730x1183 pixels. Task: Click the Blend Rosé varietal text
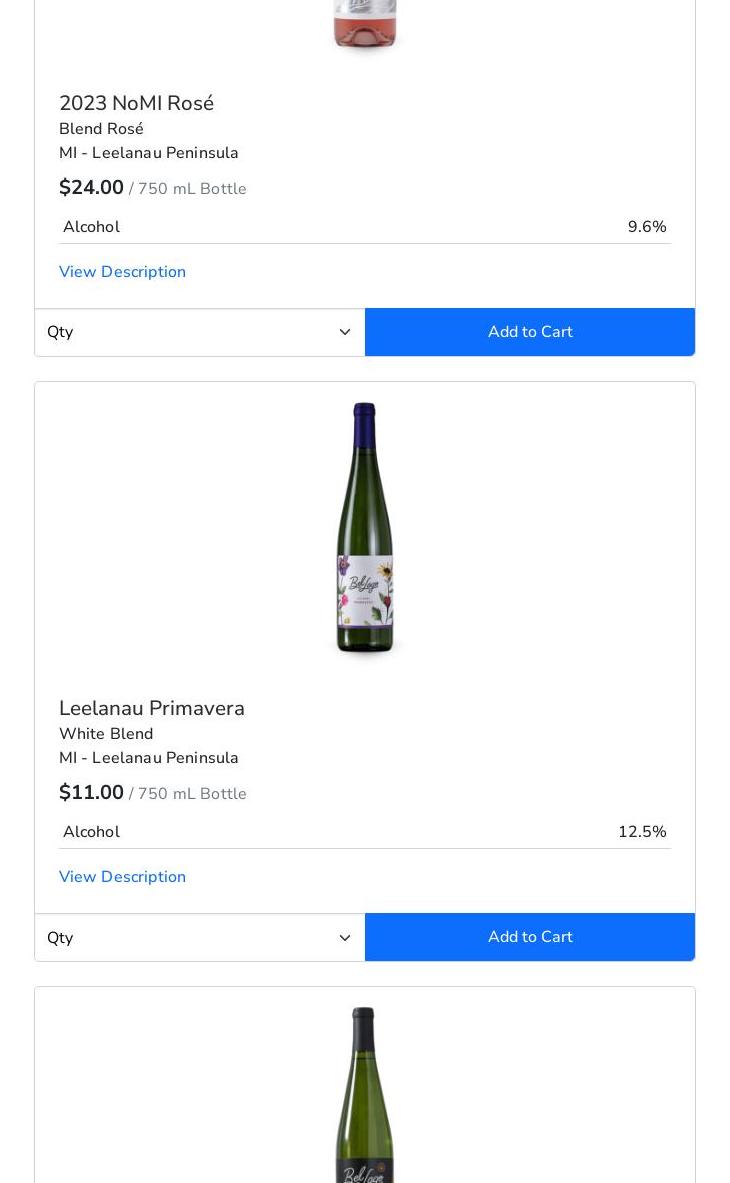point(101,129)
